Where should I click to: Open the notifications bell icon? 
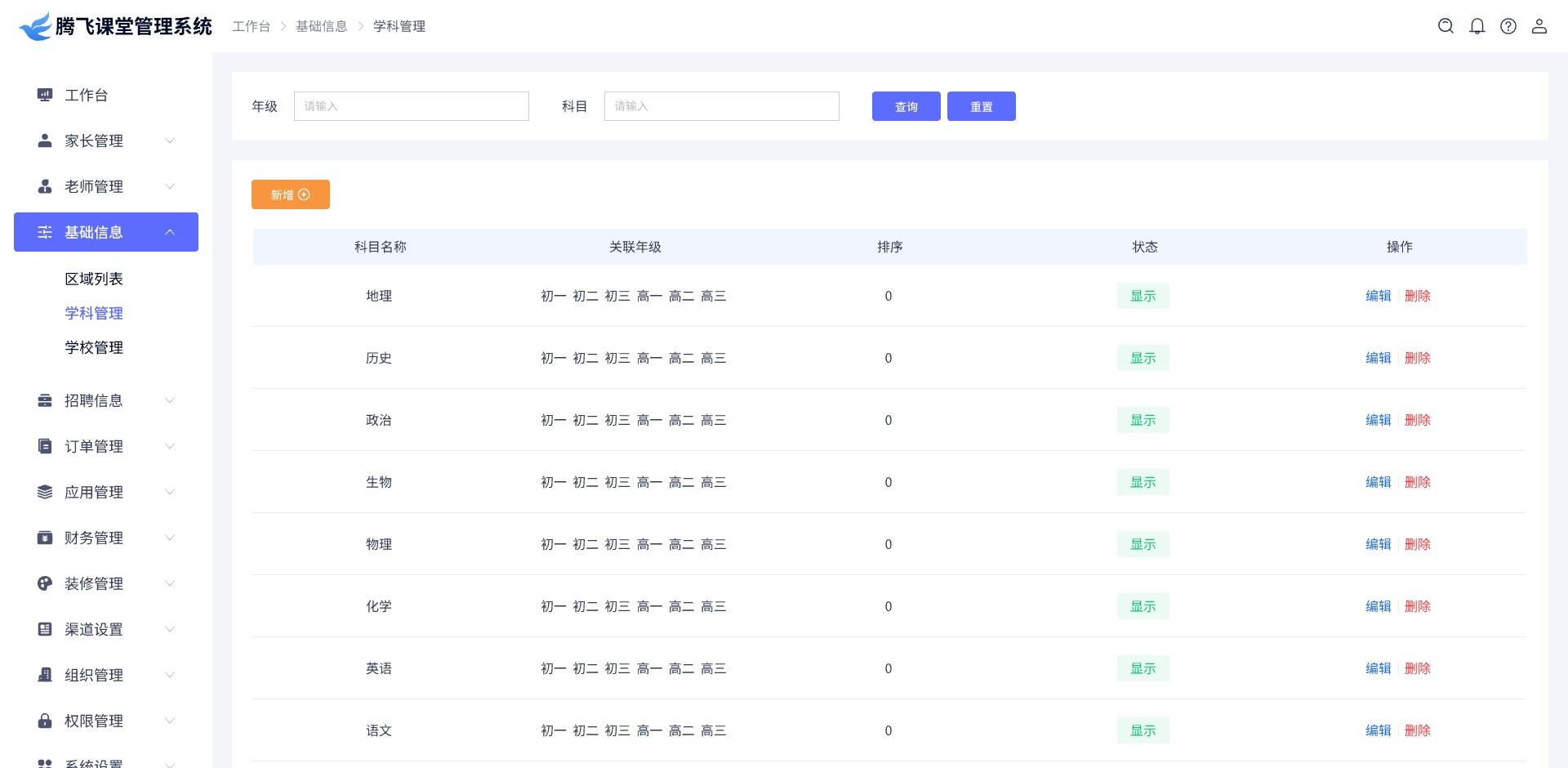click(x=1477, y=26)
